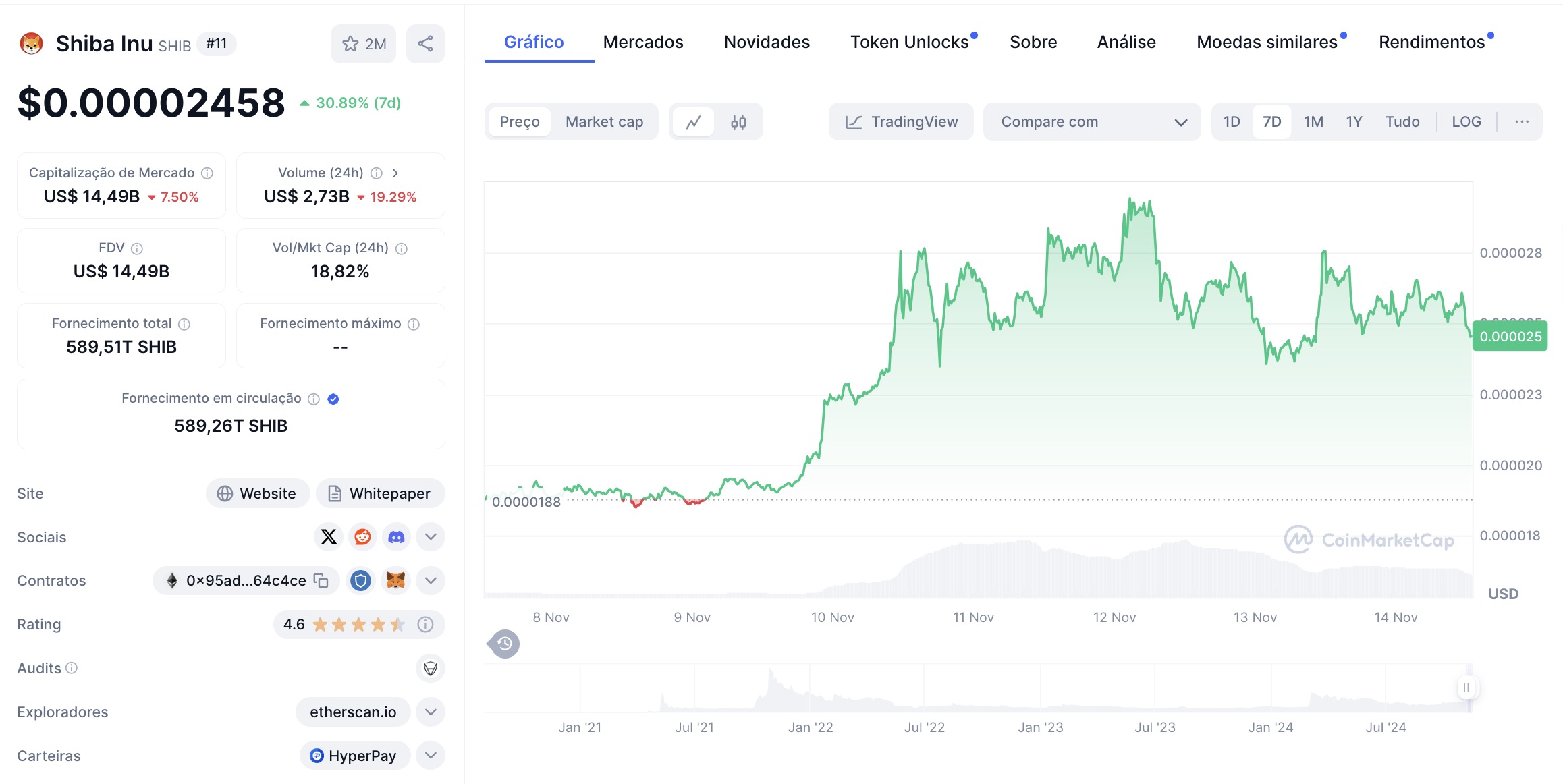Show Volume (24h) info icon
Viewport: 1563px width, 784px height.
point(377,173)
